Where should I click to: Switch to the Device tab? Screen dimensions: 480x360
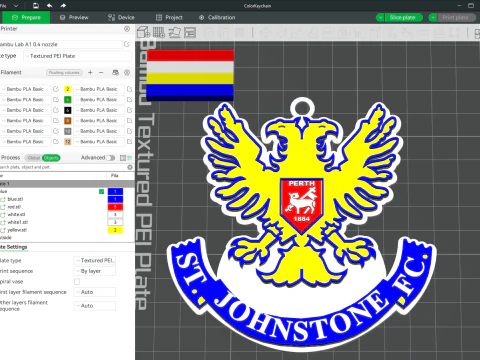coord(121,17)
